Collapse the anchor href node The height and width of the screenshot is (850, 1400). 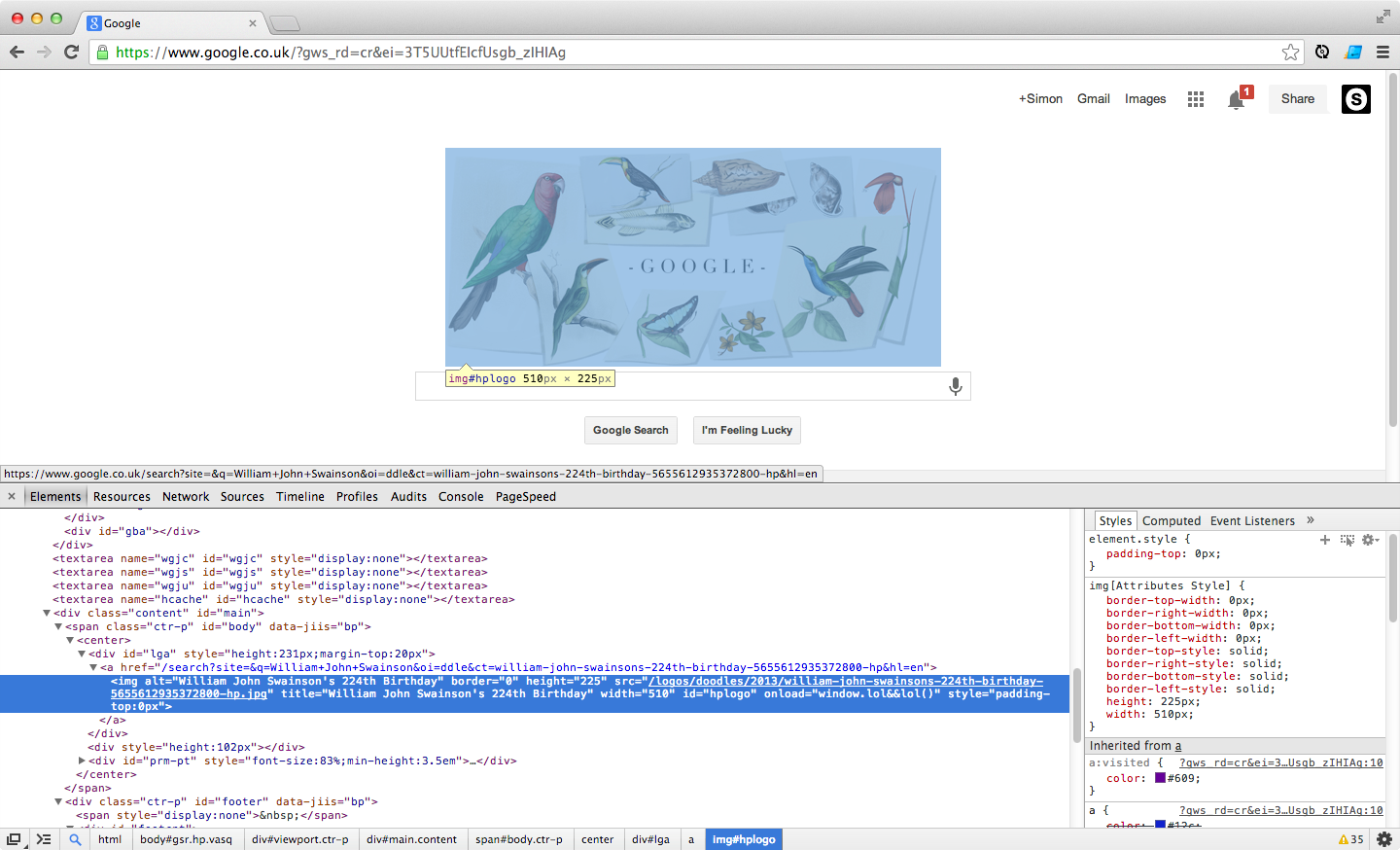[93, 667]
